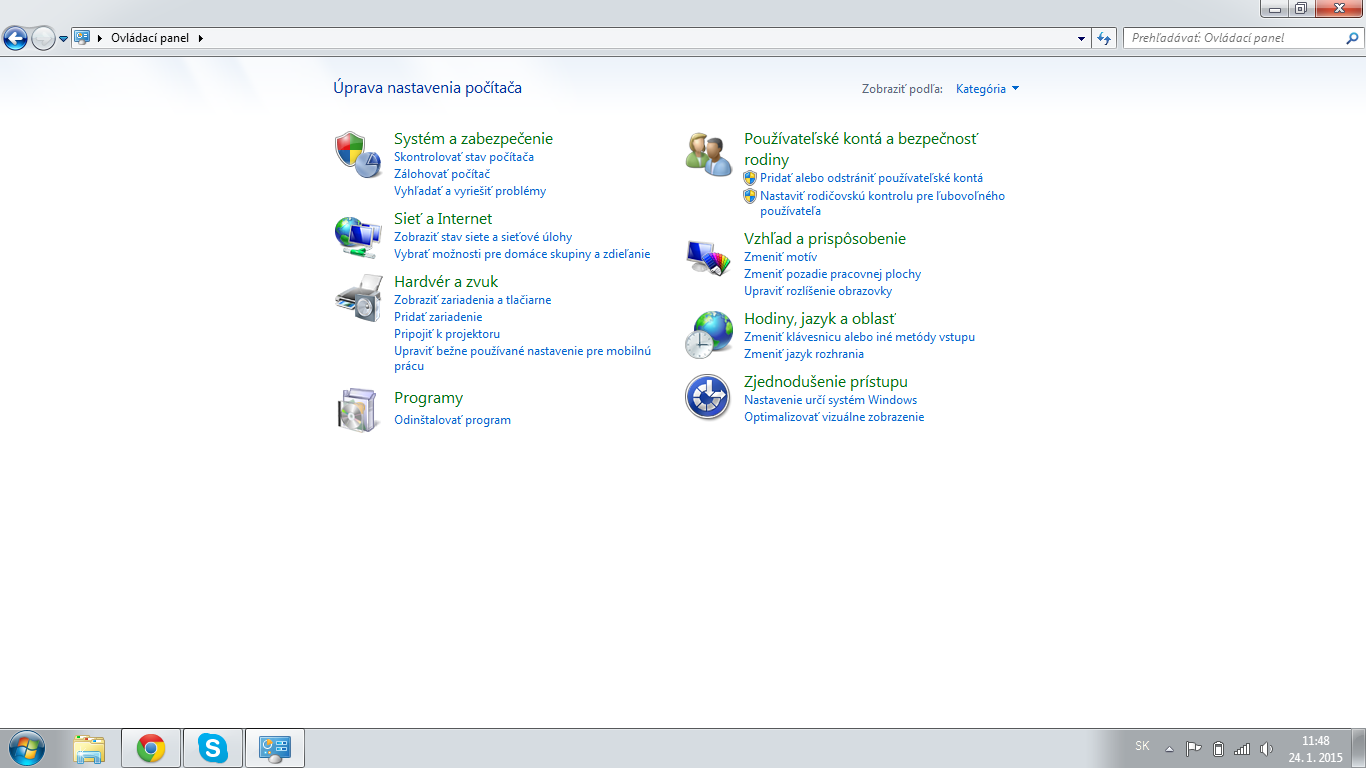Click Zmeniť motív link

pyautogui.click(x=780, y=257)
